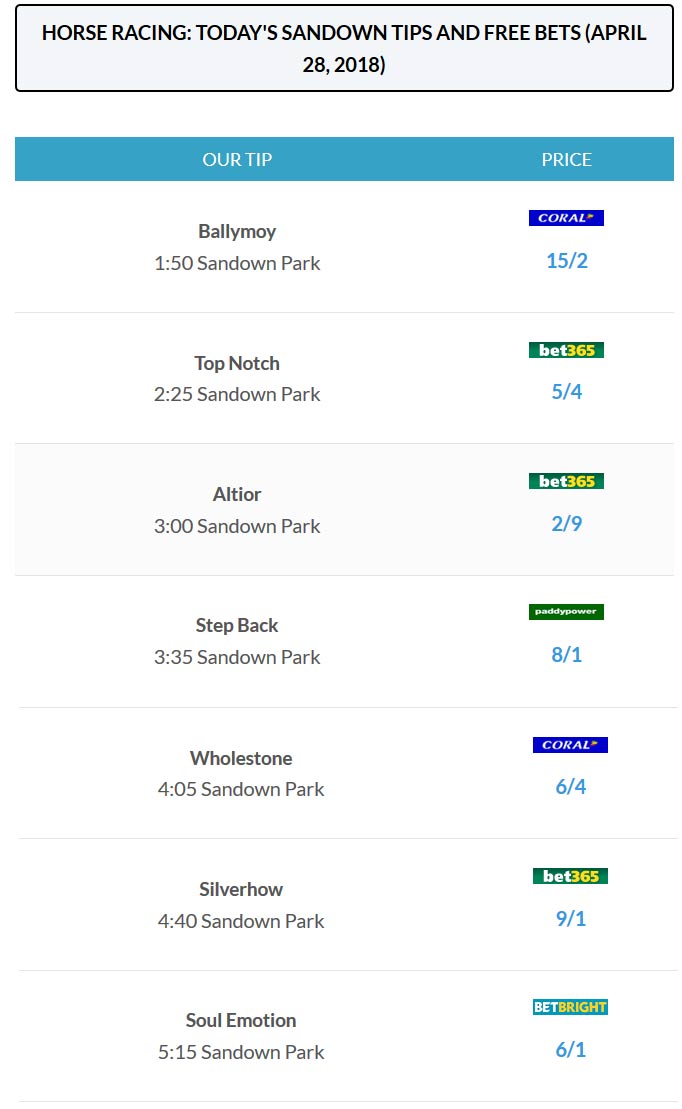Click the 6/4 odds for Wholestone
The image size is (682, 1109).
[x=571, y=786]
